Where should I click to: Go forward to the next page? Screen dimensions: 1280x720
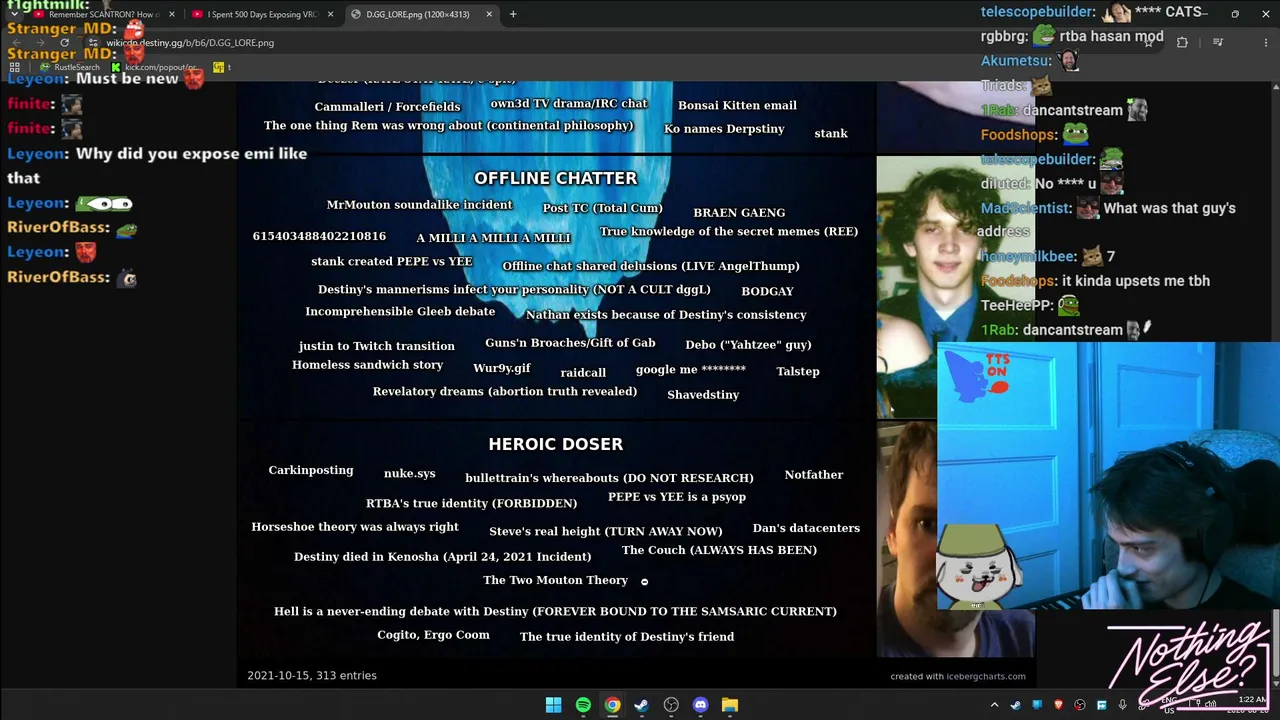point(41,43)
